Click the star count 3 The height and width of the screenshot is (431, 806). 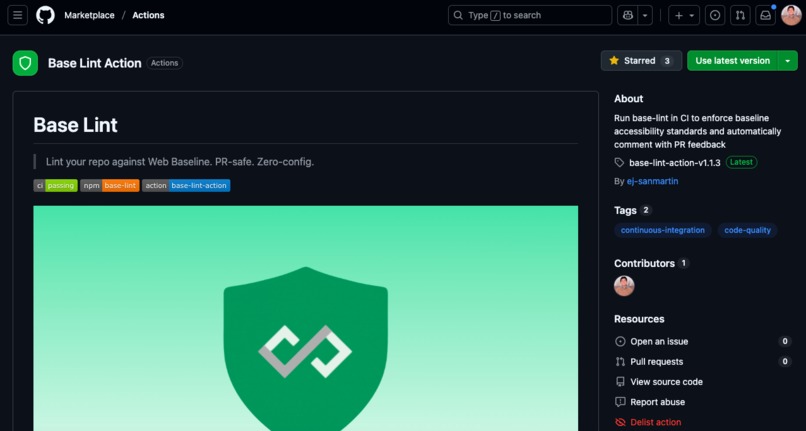coord(667,61)
